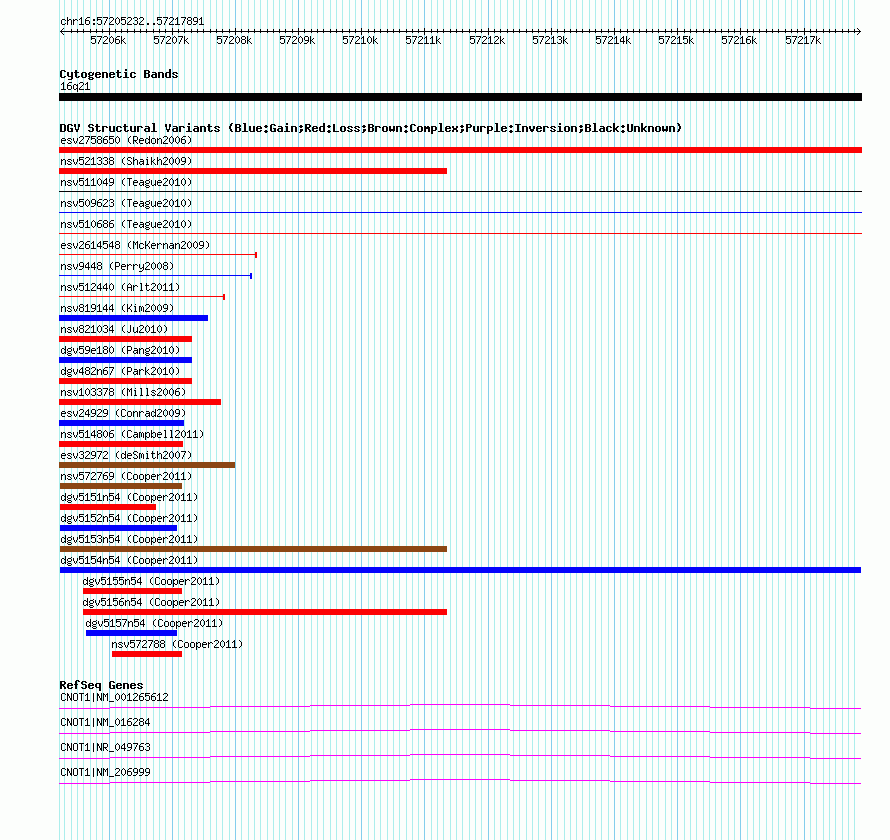Select esv24929 (Conrad2009) variant label

(x=123, y=413)
